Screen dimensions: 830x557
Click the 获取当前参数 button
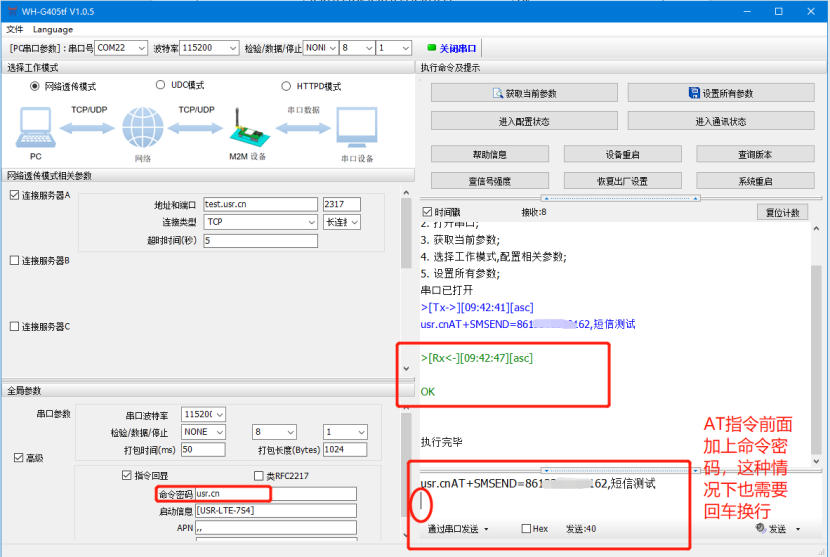(x=524, y=93)
